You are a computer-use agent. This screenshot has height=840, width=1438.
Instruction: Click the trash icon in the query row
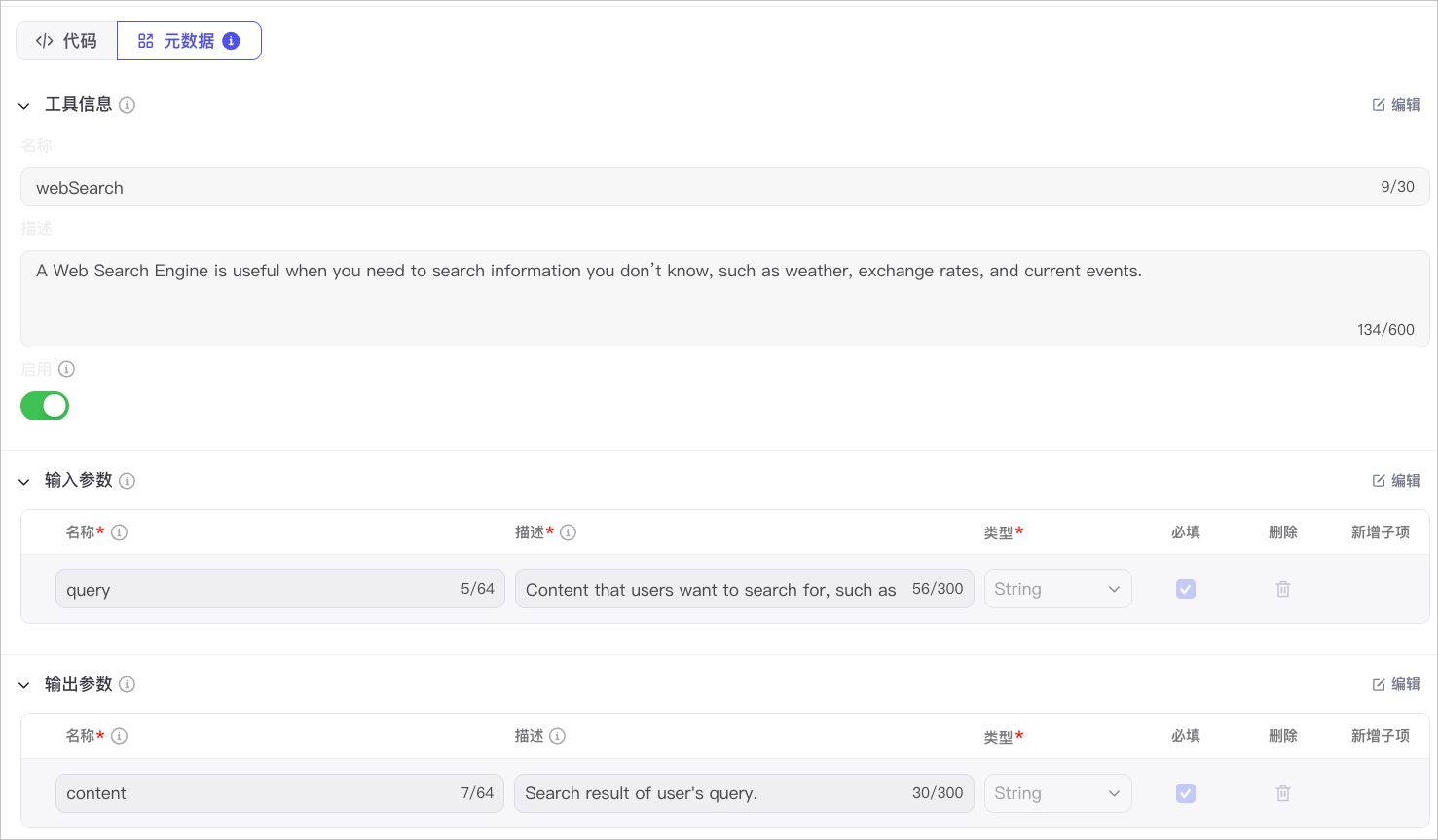(1283, 589)
